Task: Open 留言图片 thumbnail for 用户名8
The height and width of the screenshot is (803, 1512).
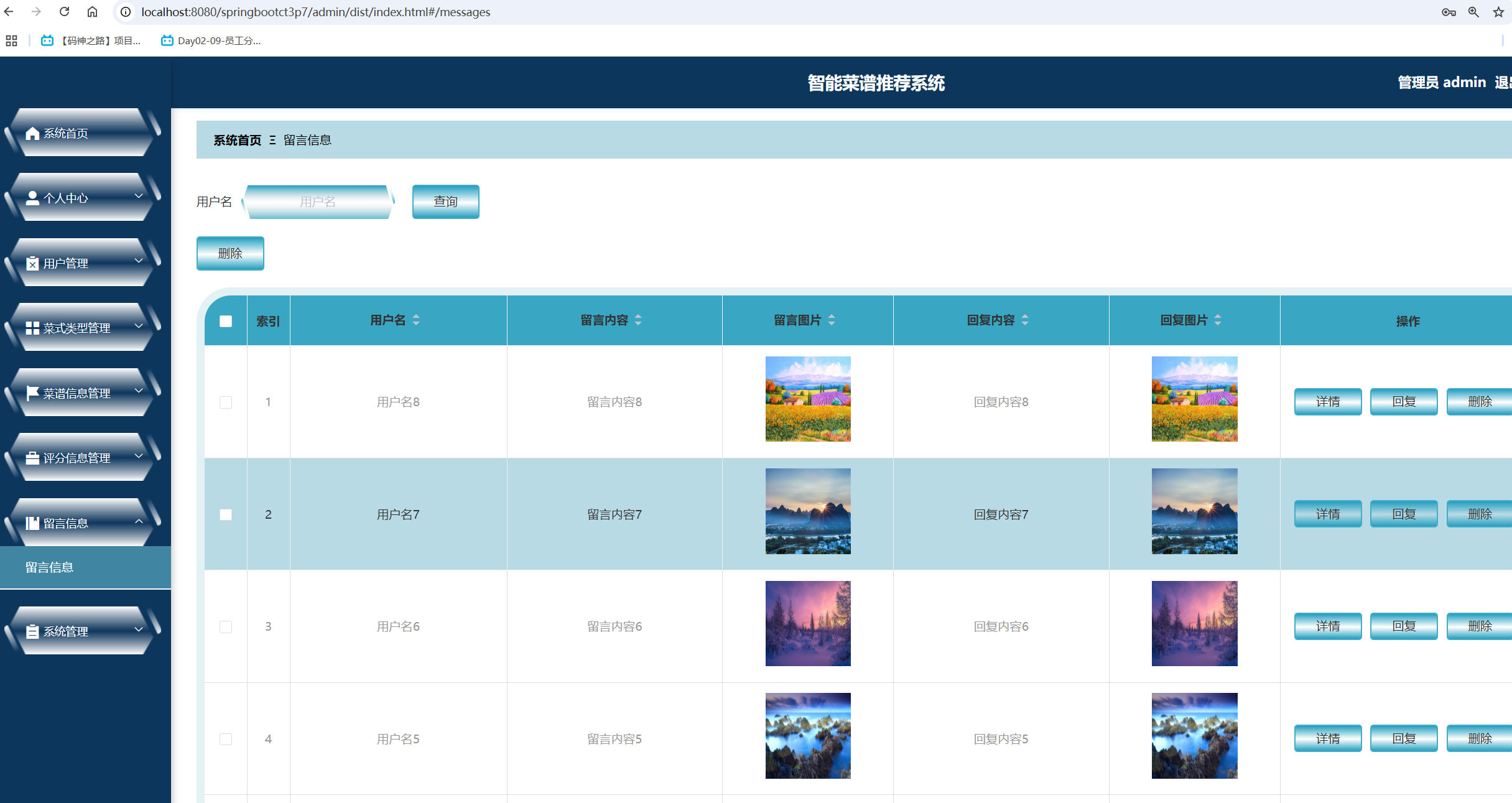Action: (808, 399)
